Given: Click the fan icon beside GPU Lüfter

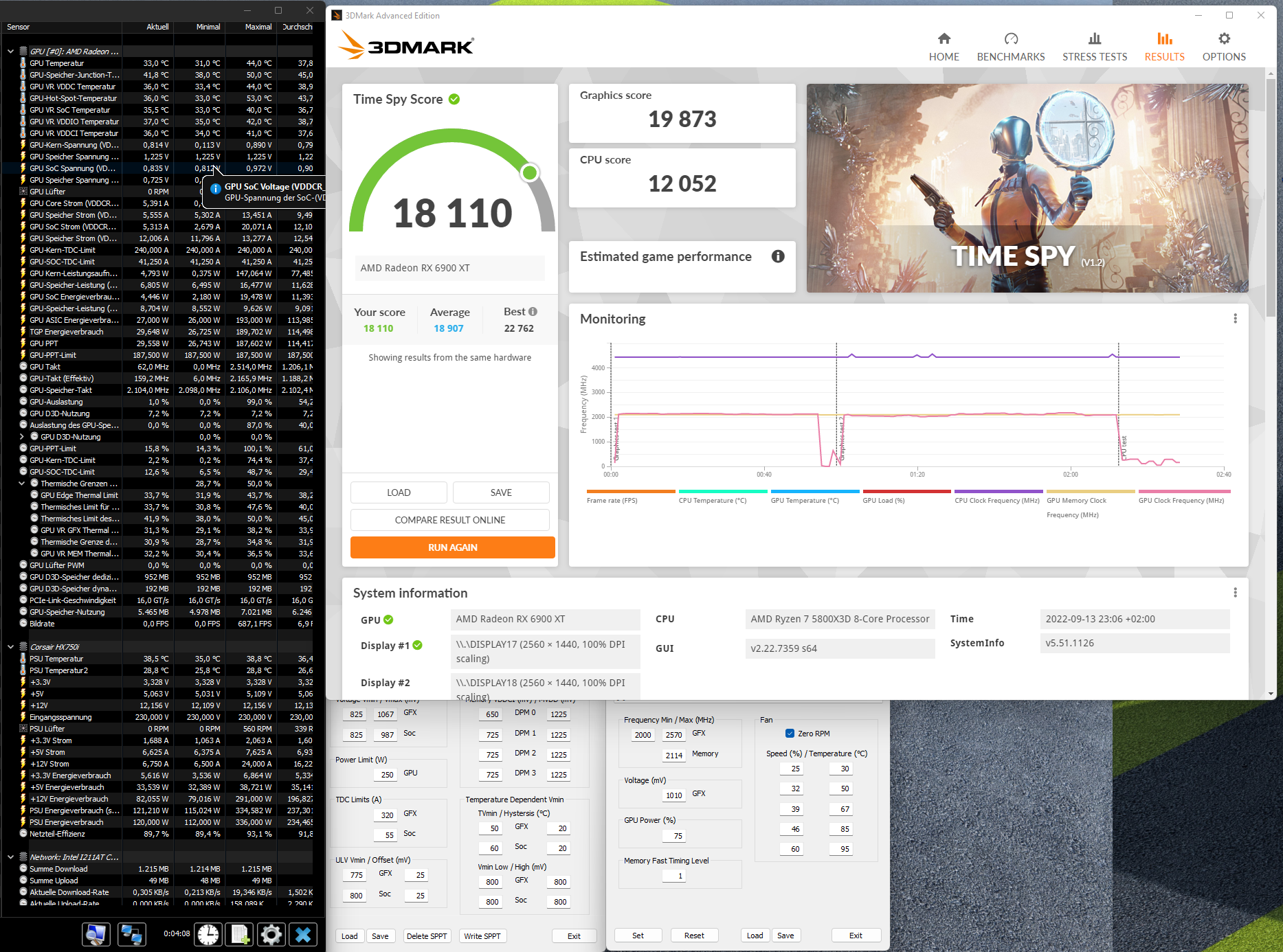Looking at the screenshot, I should point(23,192).
